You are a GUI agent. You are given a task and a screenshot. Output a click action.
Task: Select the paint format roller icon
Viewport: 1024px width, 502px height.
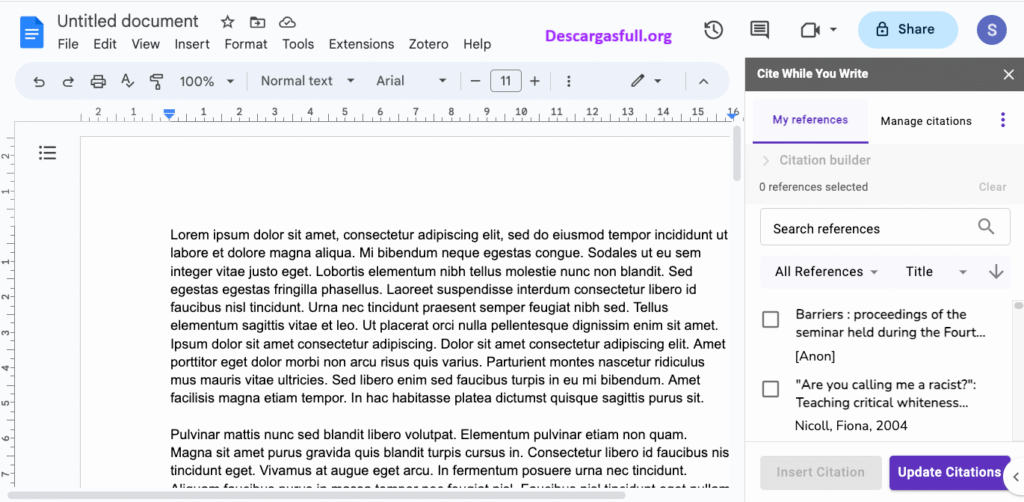tap(156, 81)
